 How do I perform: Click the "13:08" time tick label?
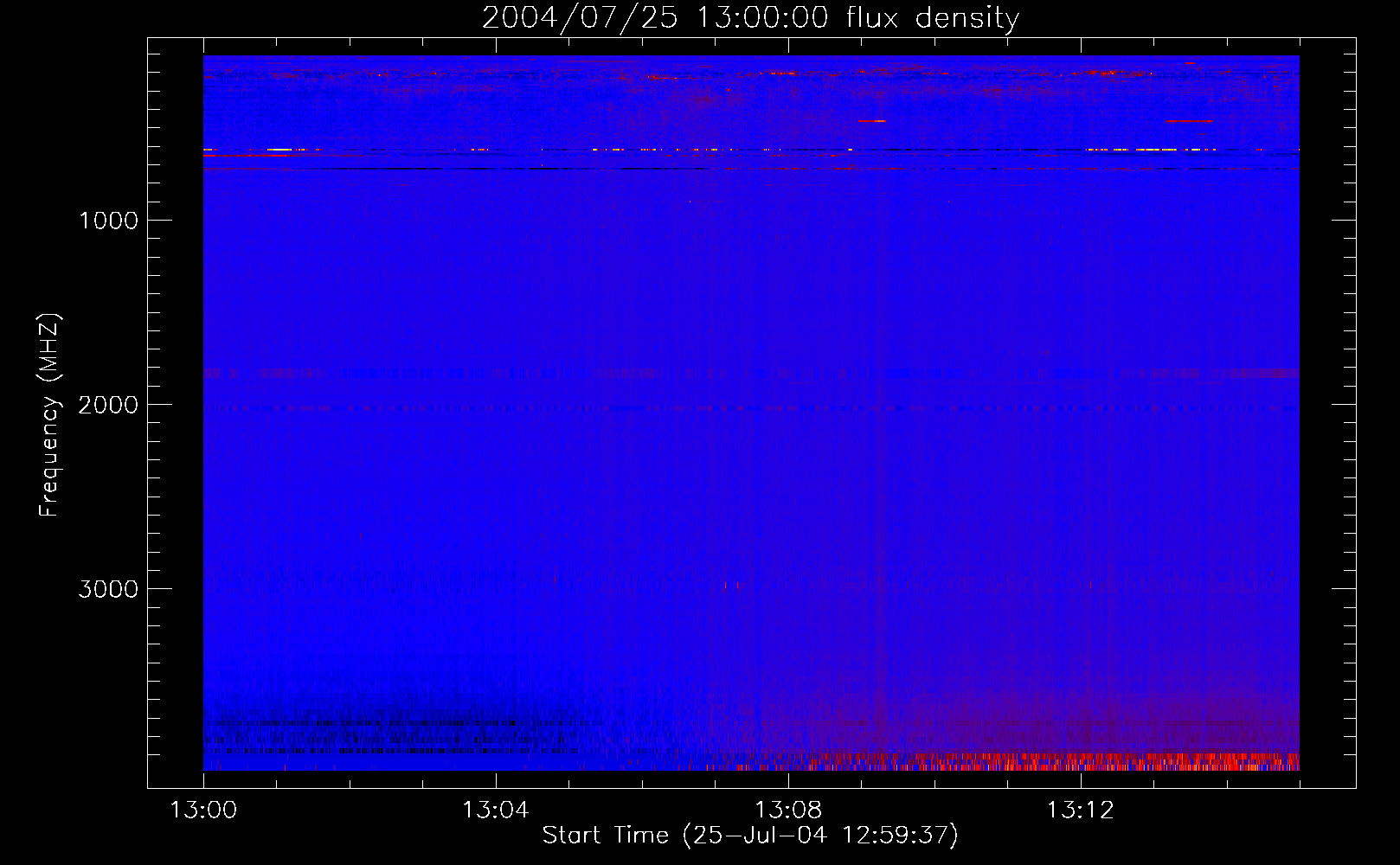click(x=788, y=811)
